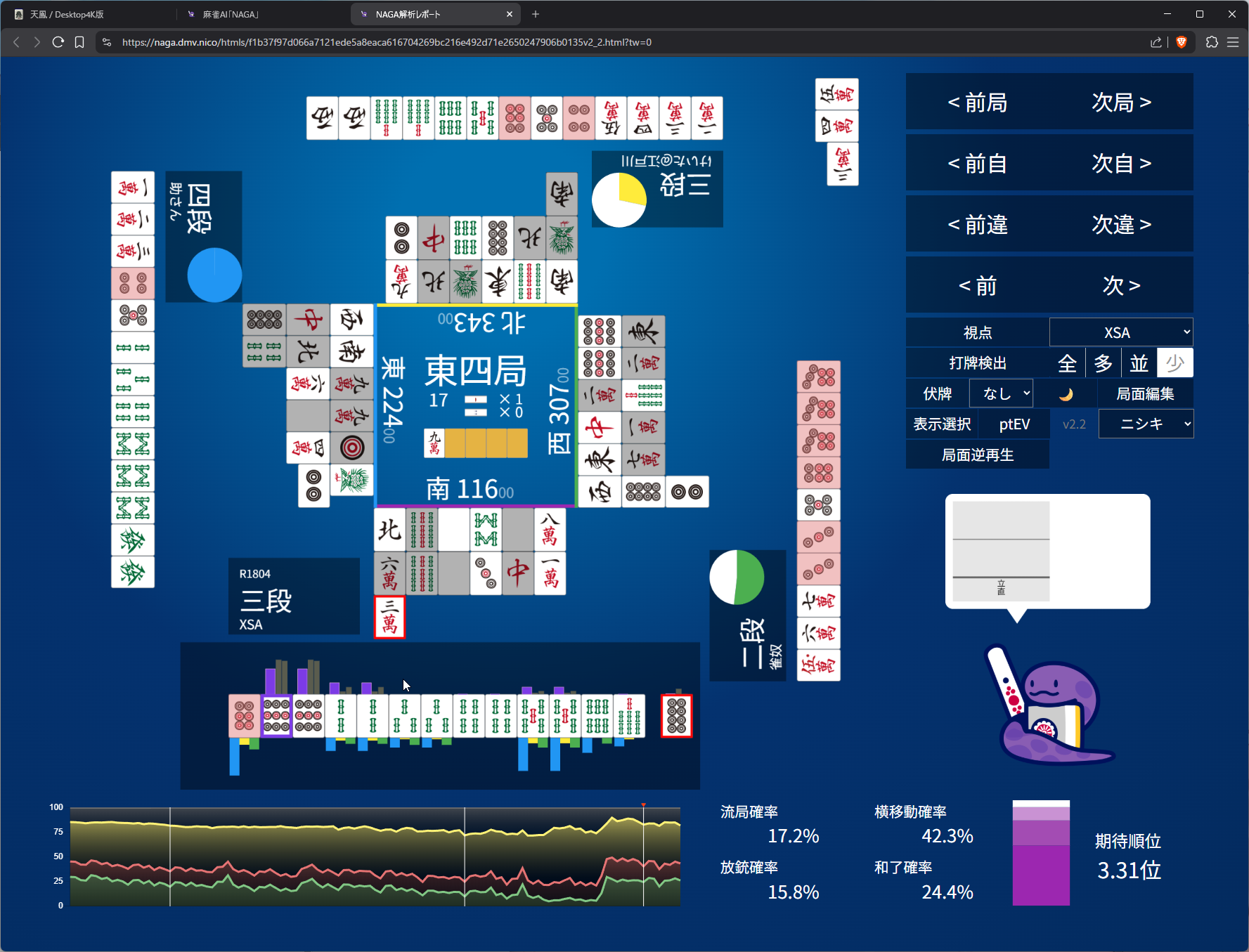Viewport: 1249px width, 952px height.
Task: Open the browser hamburger menu
Action: pyautogui.click(x=1233, y=42)
